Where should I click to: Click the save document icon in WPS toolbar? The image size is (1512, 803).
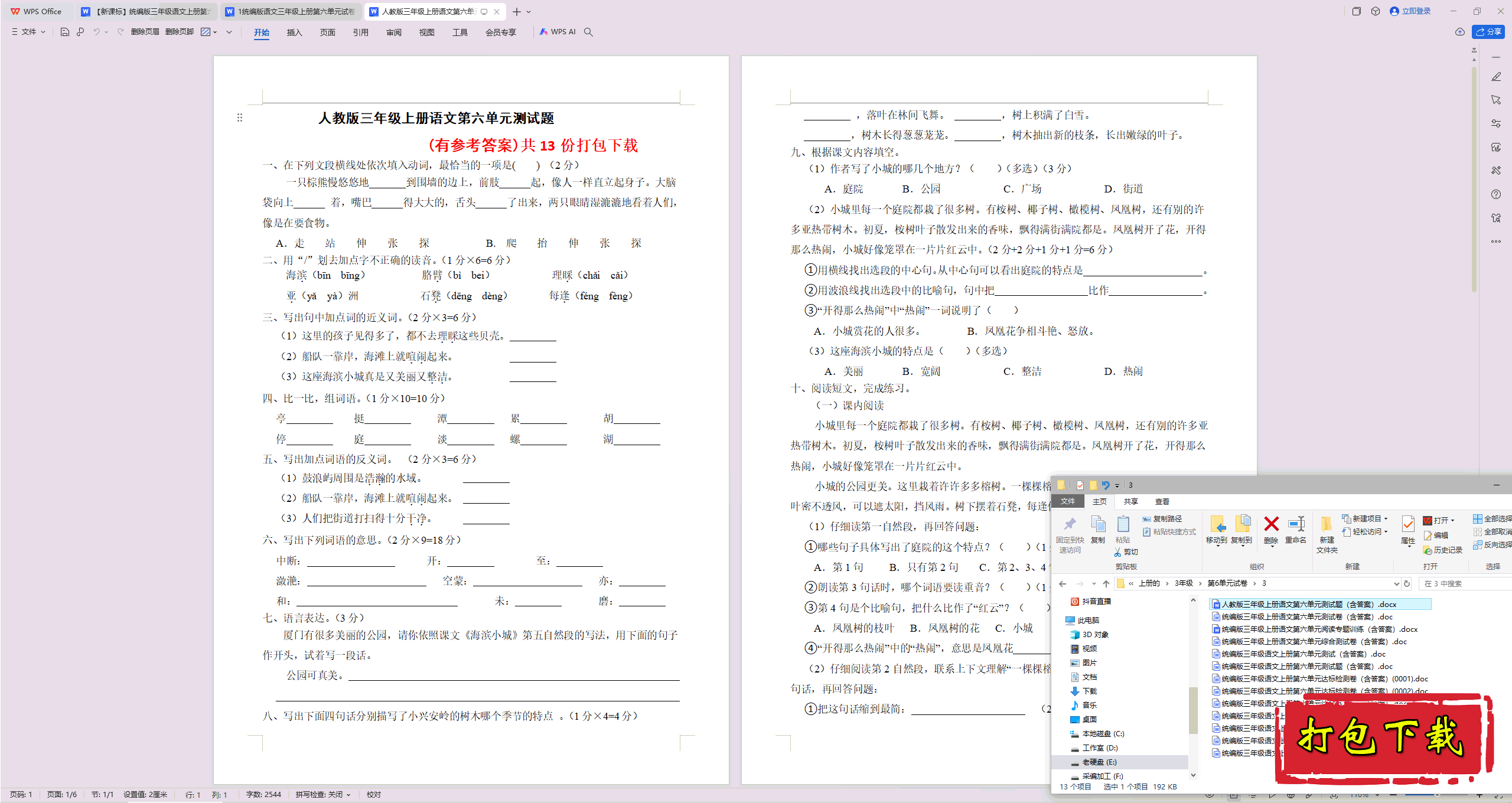click(65, 32)
